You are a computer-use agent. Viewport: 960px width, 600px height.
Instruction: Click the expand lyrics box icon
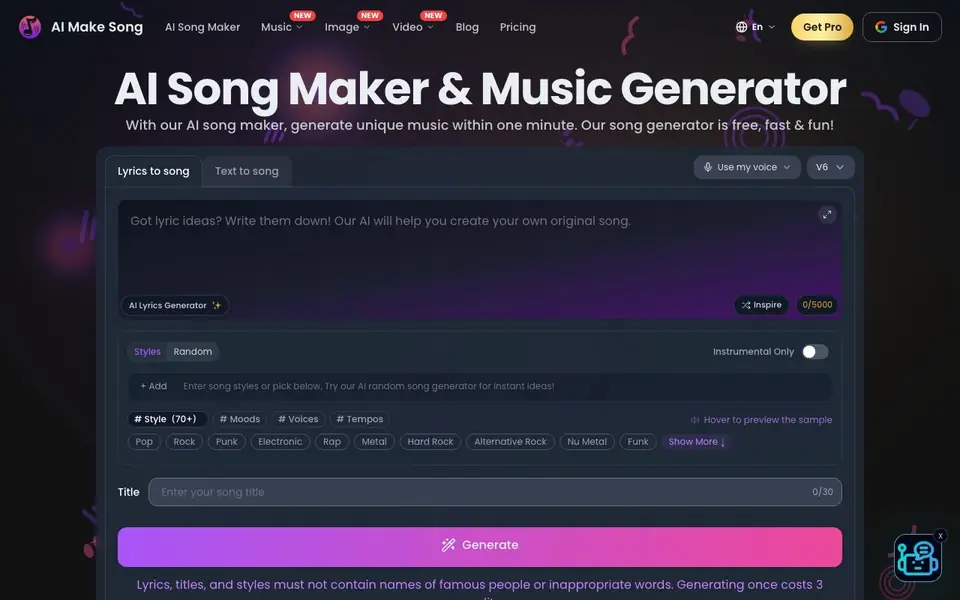(x=827, y=215)
